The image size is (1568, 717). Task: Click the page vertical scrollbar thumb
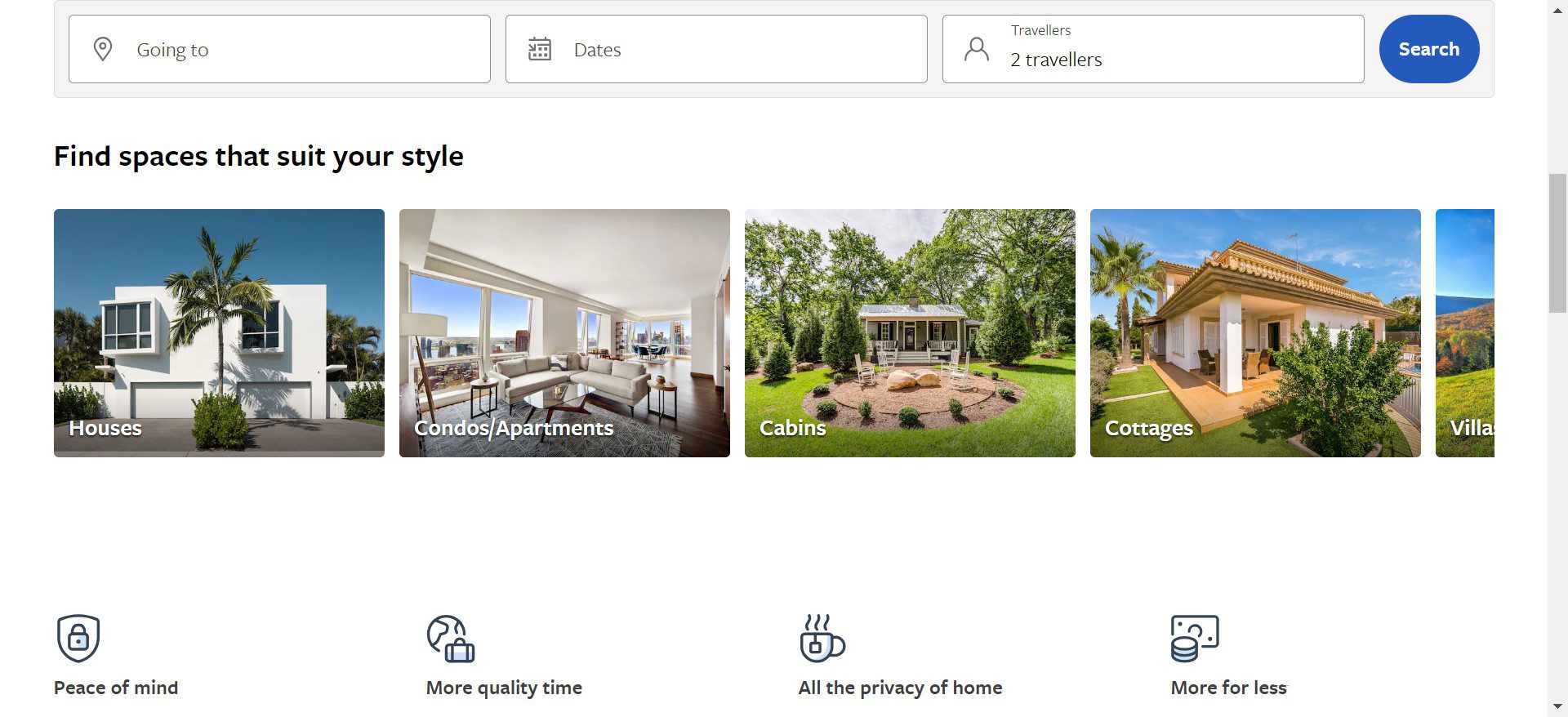coord(1557,243)
